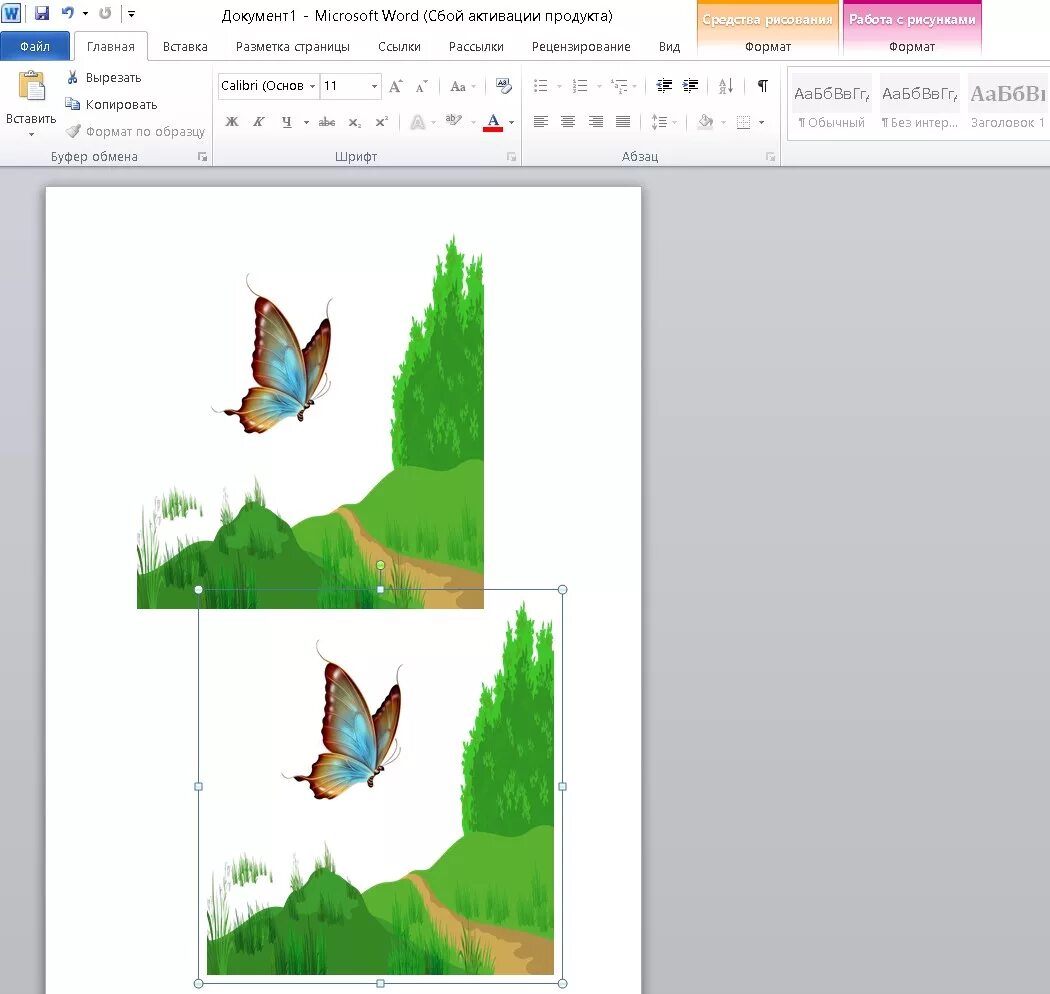Click the line spacing icon
The height and width of the screenshot is (994, 1050).
[660, 122]
